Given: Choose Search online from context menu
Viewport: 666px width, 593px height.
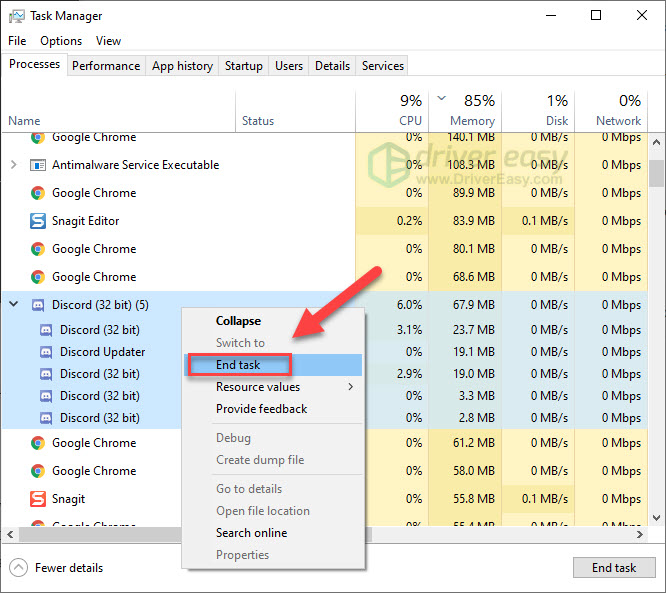Looking at the screenshot, I should (251, 533).
